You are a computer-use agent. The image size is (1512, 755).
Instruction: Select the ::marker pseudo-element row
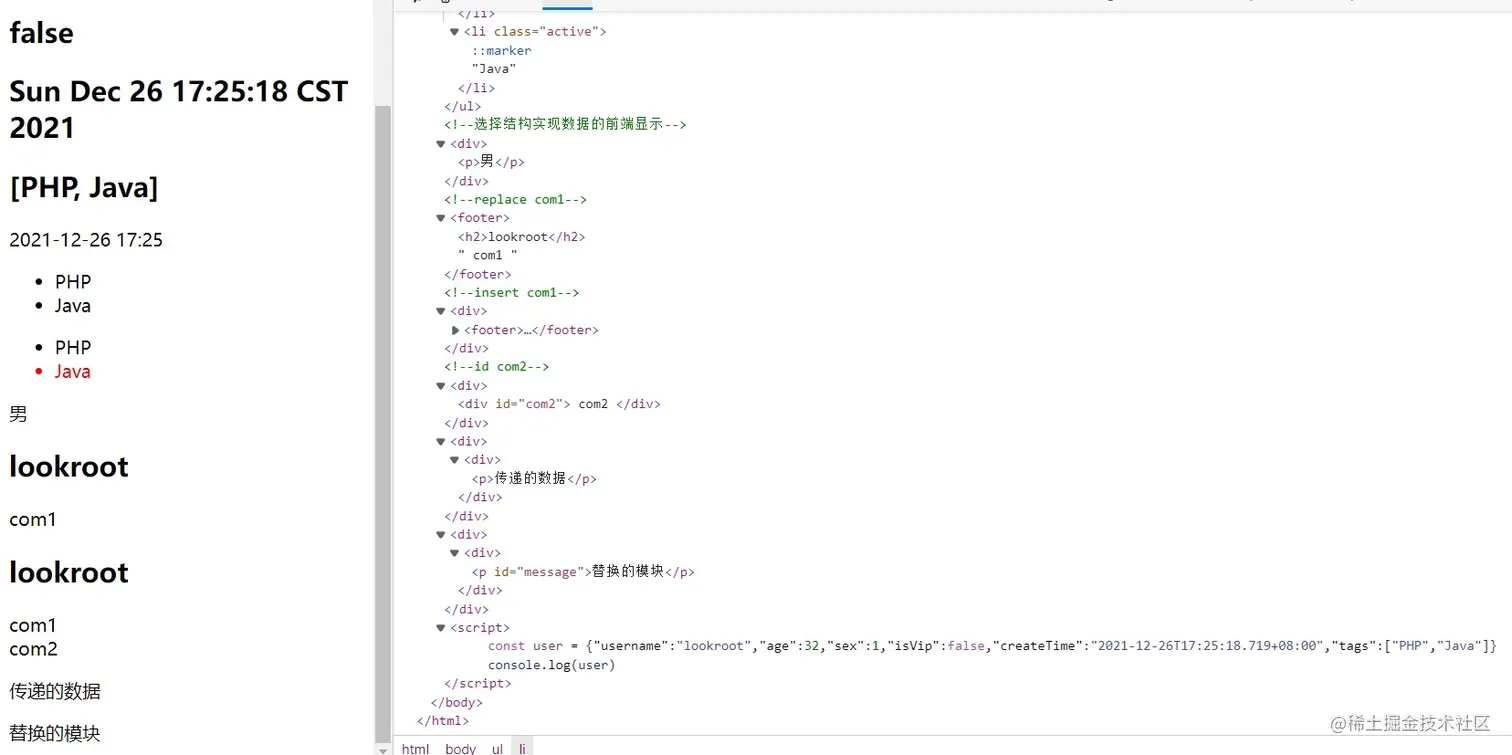(502, 50)
